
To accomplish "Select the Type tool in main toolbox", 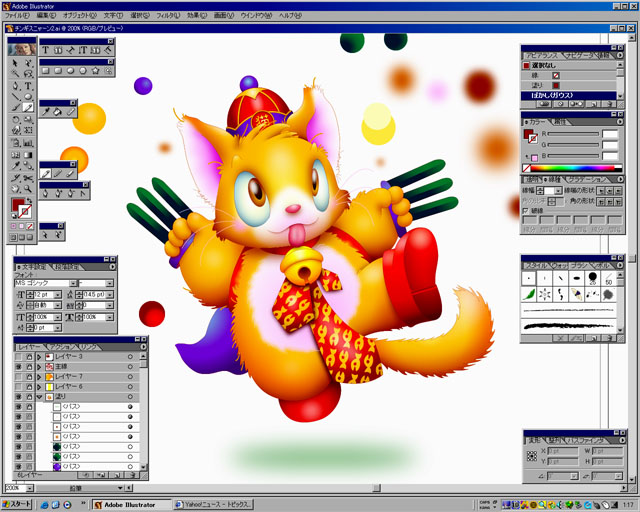I will (28, 86).
